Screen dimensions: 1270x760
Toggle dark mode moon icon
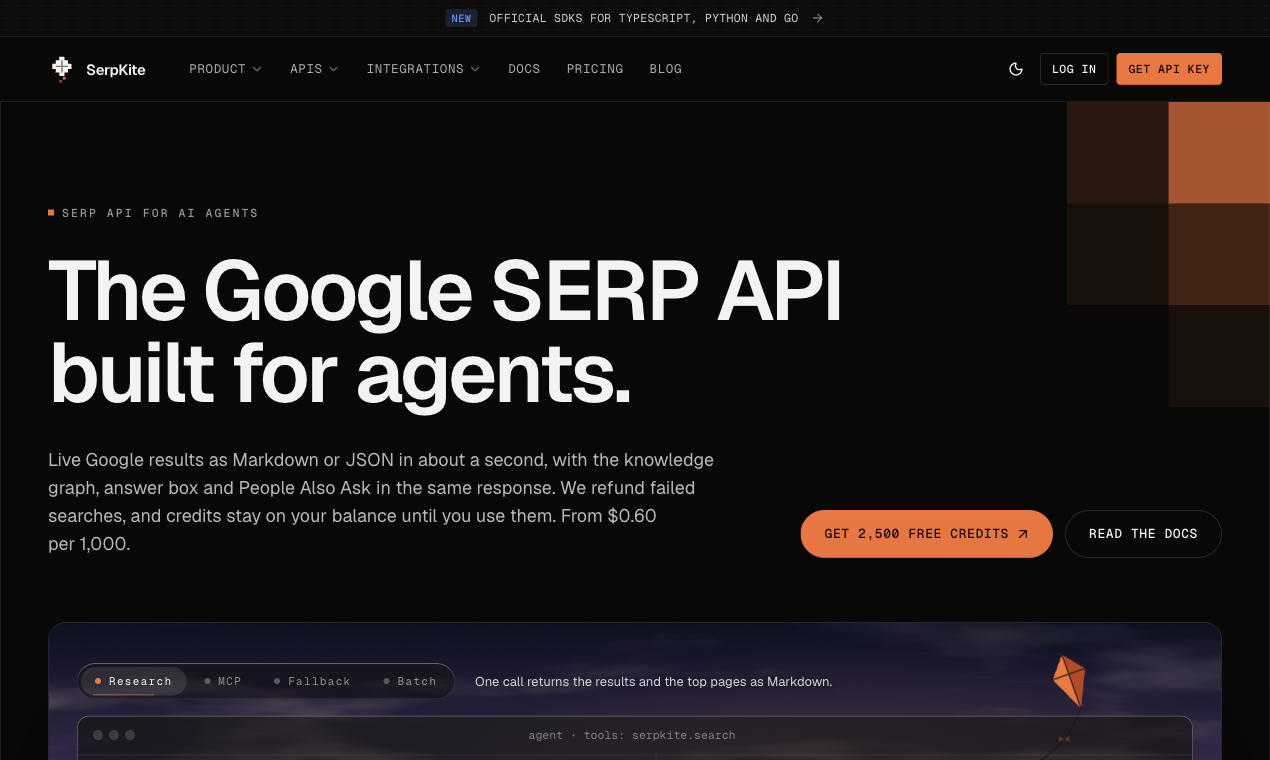click(x=1016, y=69)
